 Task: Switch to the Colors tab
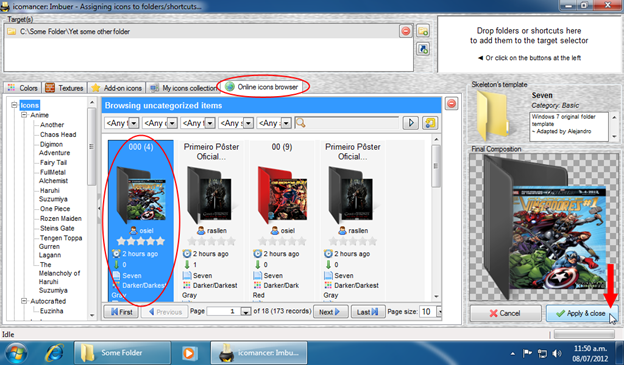[x=23, y=88]
